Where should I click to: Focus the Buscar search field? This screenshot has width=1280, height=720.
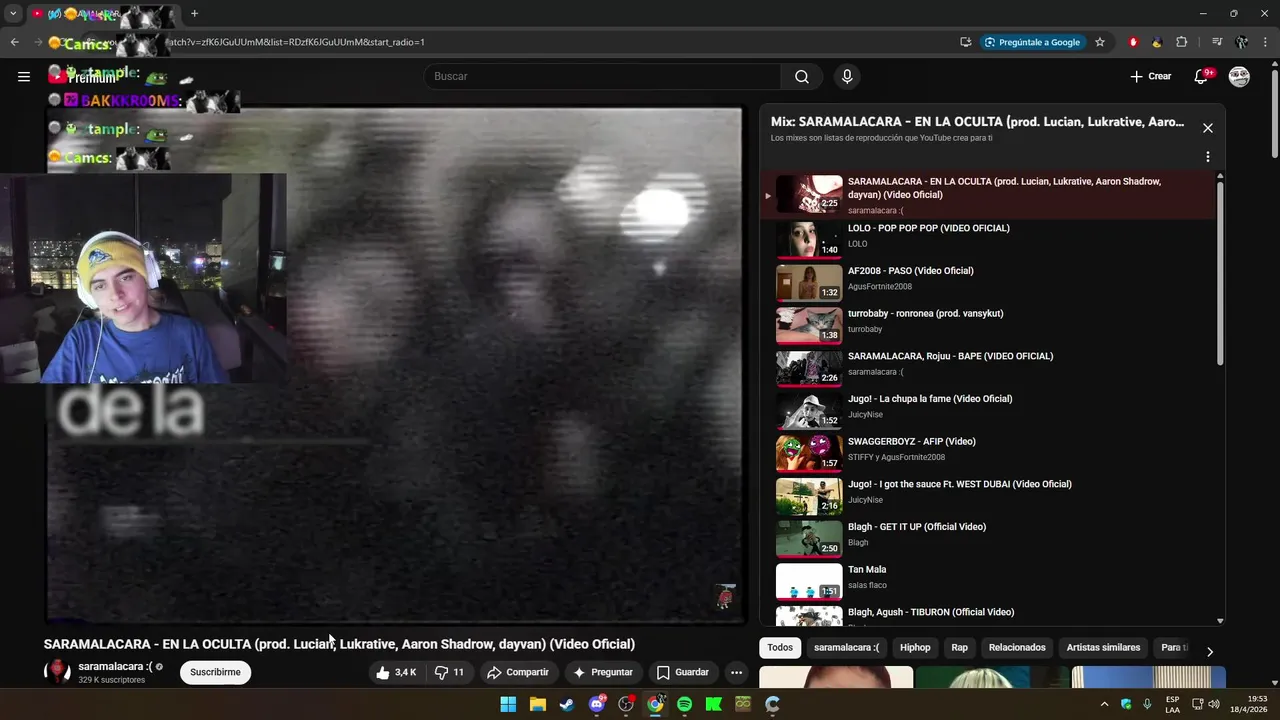602,76
